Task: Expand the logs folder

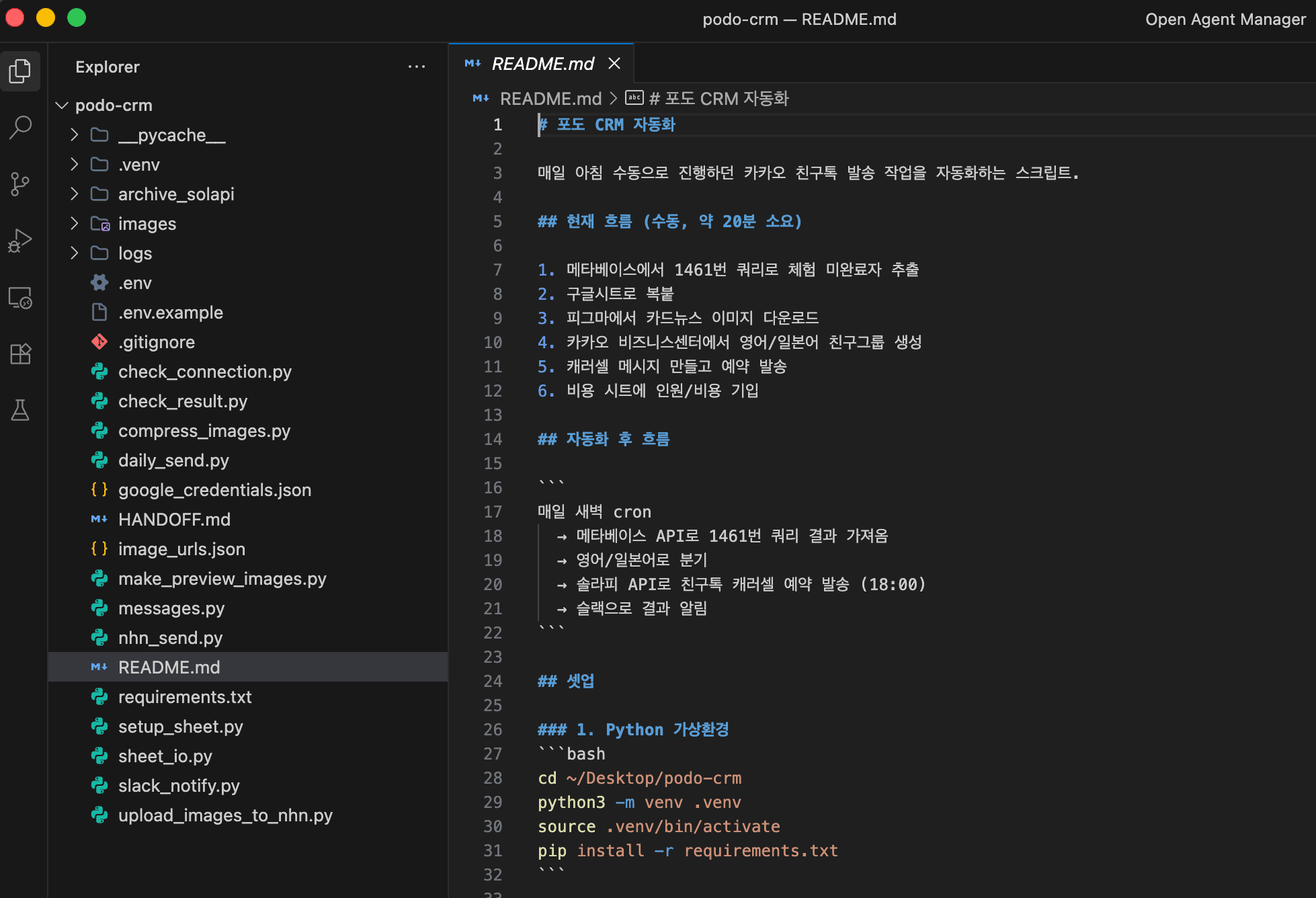Action: coord(248,253)
